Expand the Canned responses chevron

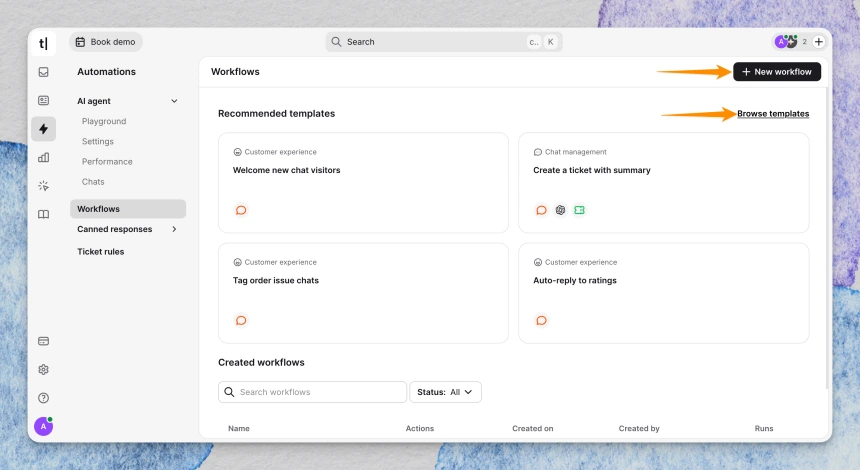pos(174,229)
